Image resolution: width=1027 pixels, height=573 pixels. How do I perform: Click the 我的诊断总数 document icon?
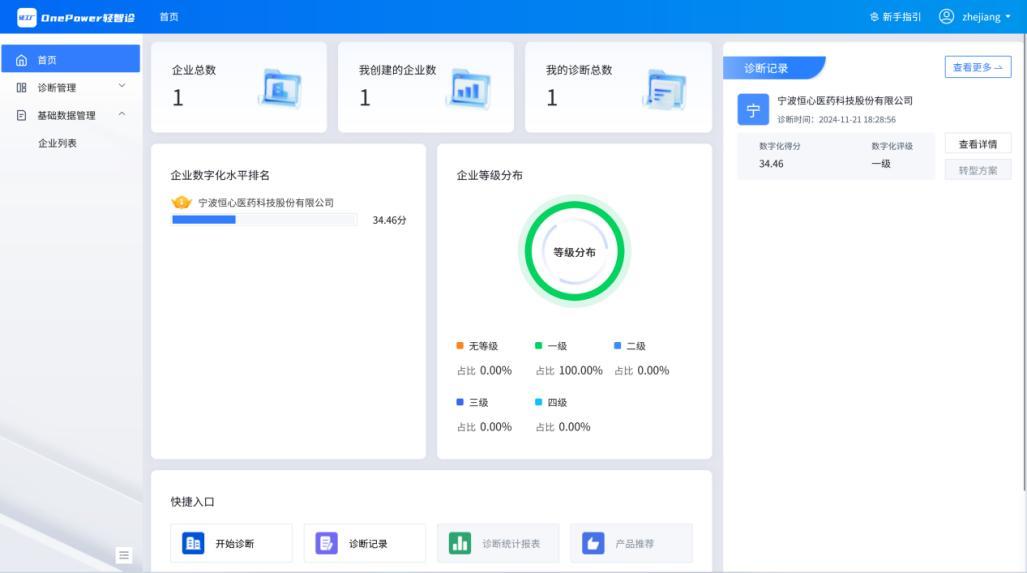[665, 88]
